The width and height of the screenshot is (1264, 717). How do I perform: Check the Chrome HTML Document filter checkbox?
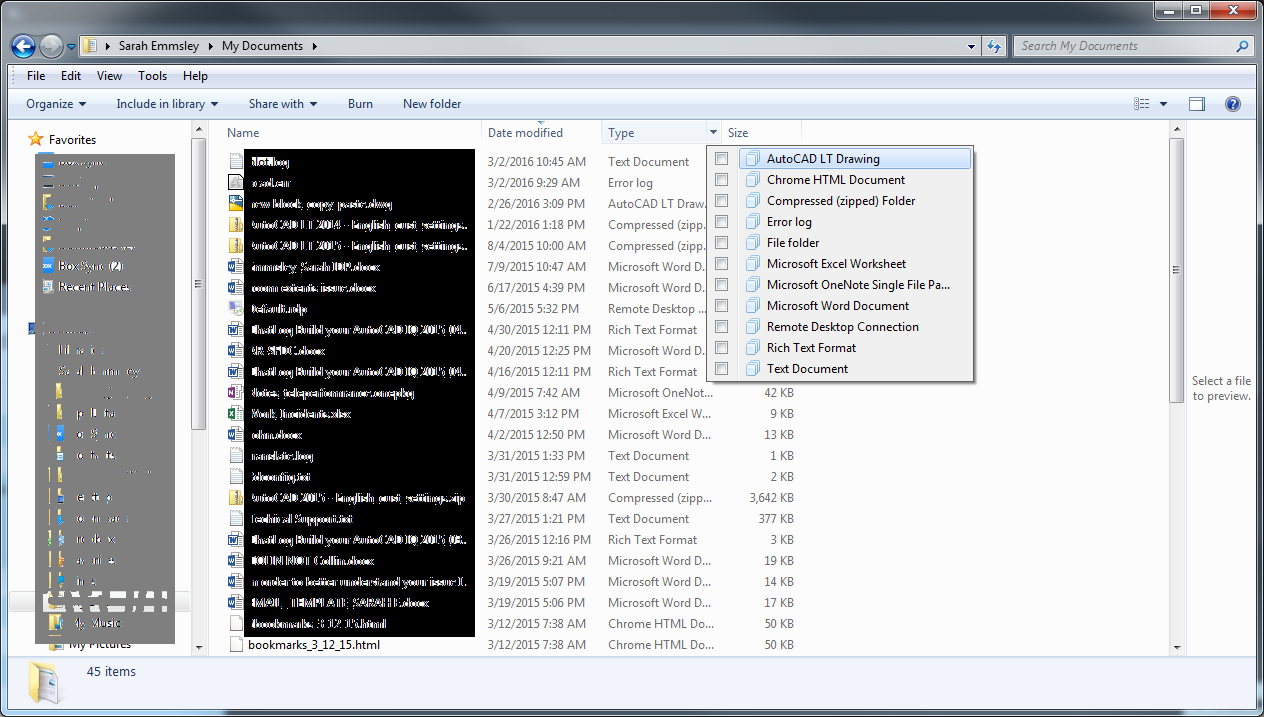click(721, 180)
